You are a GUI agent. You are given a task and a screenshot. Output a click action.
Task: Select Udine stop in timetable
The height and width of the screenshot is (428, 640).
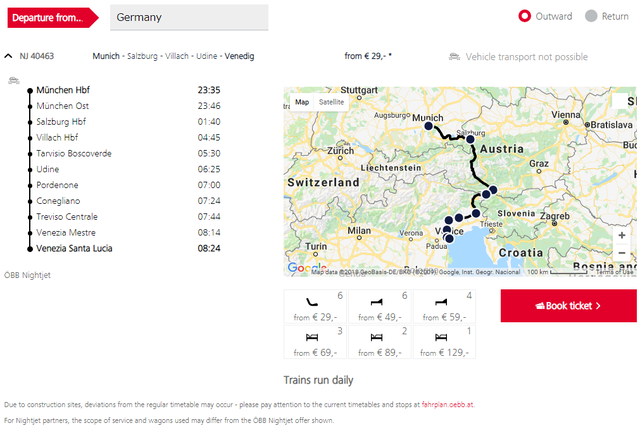coord(47,169)
